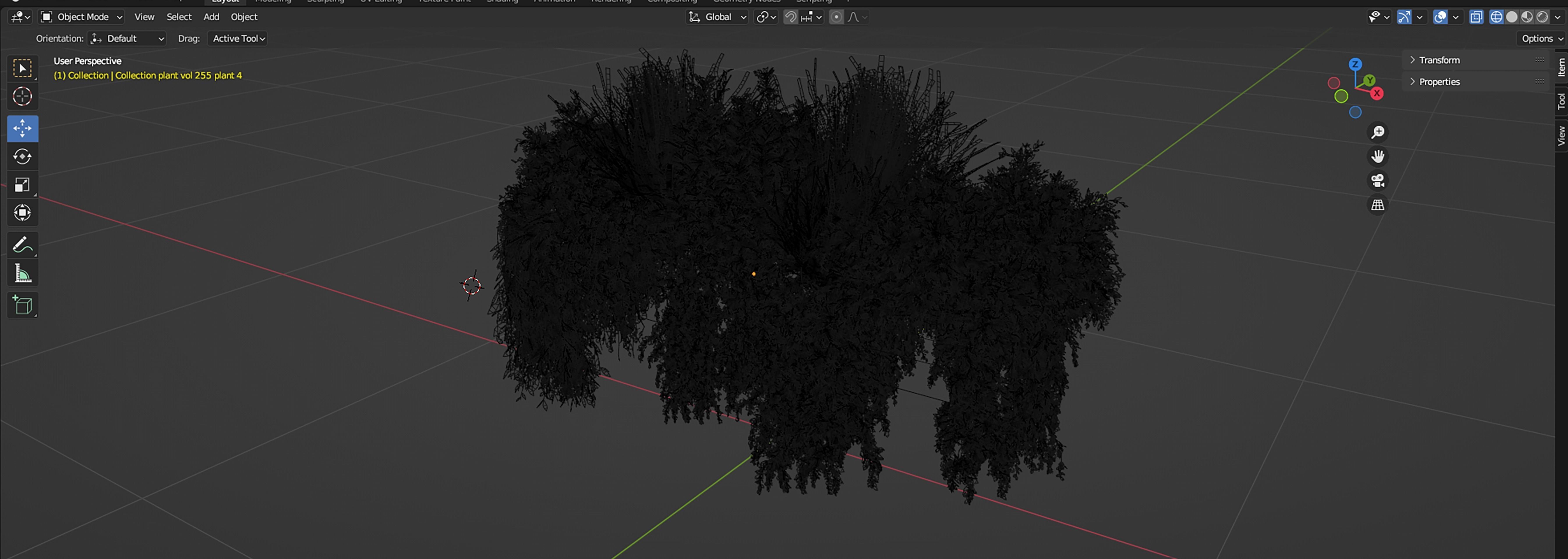The width and height of the screenshot is (1568, 559).
Task: Select the Rotate tool
Action: pos(22,157)
